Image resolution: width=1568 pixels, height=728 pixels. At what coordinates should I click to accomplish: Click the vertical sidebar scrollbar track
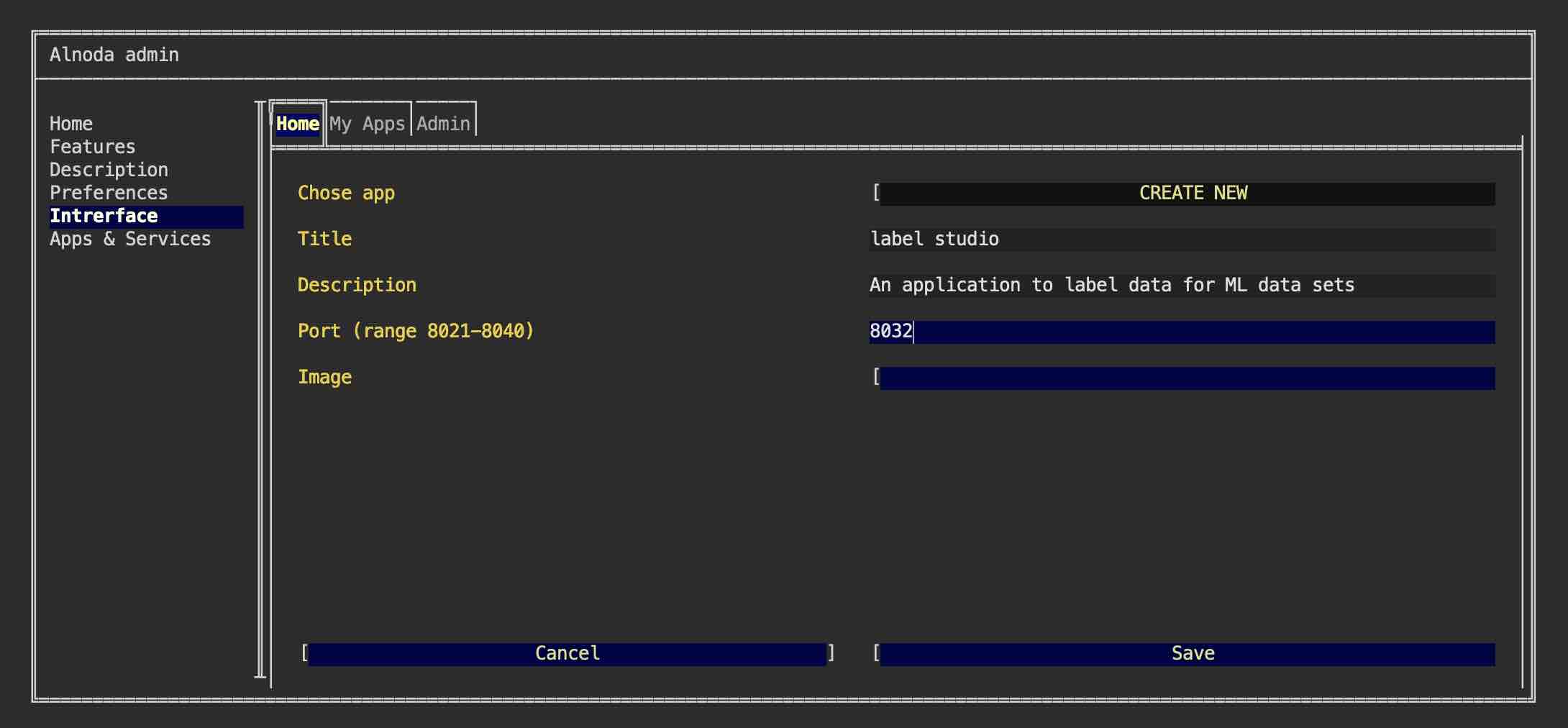click(260, 389)
